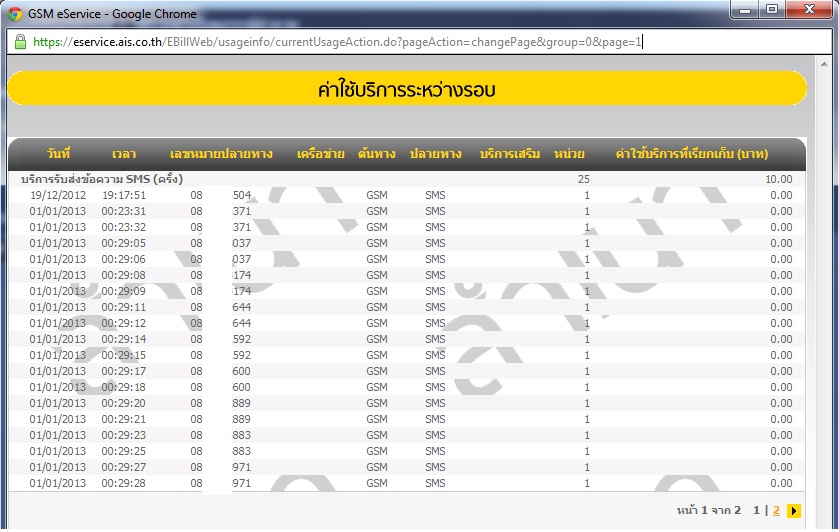Click หน้า 1 จาก 2 page indicator
839x532 pixels.
coord(708,511)
